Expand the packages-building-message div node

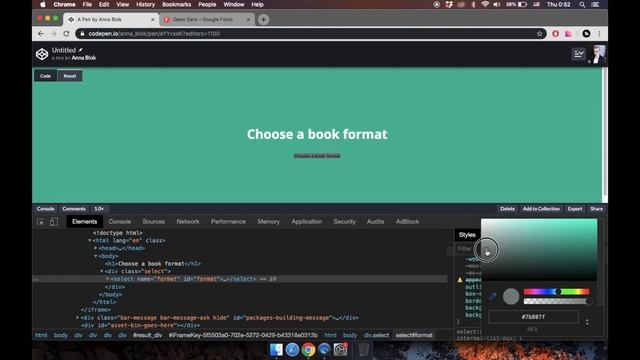tap(78, 318)
